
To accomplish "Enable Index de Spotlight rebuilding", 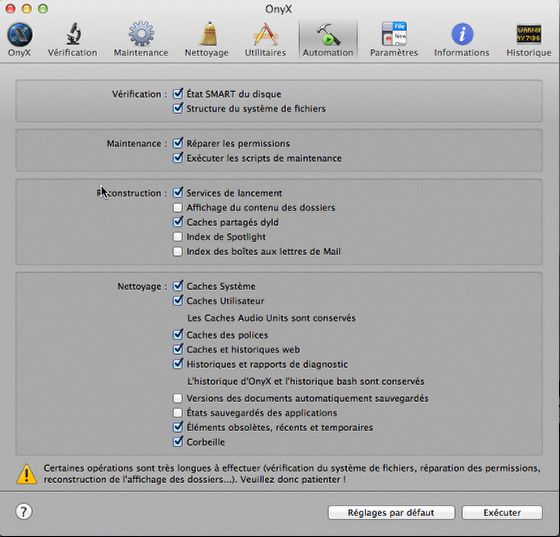I will [x=178, y=237].
